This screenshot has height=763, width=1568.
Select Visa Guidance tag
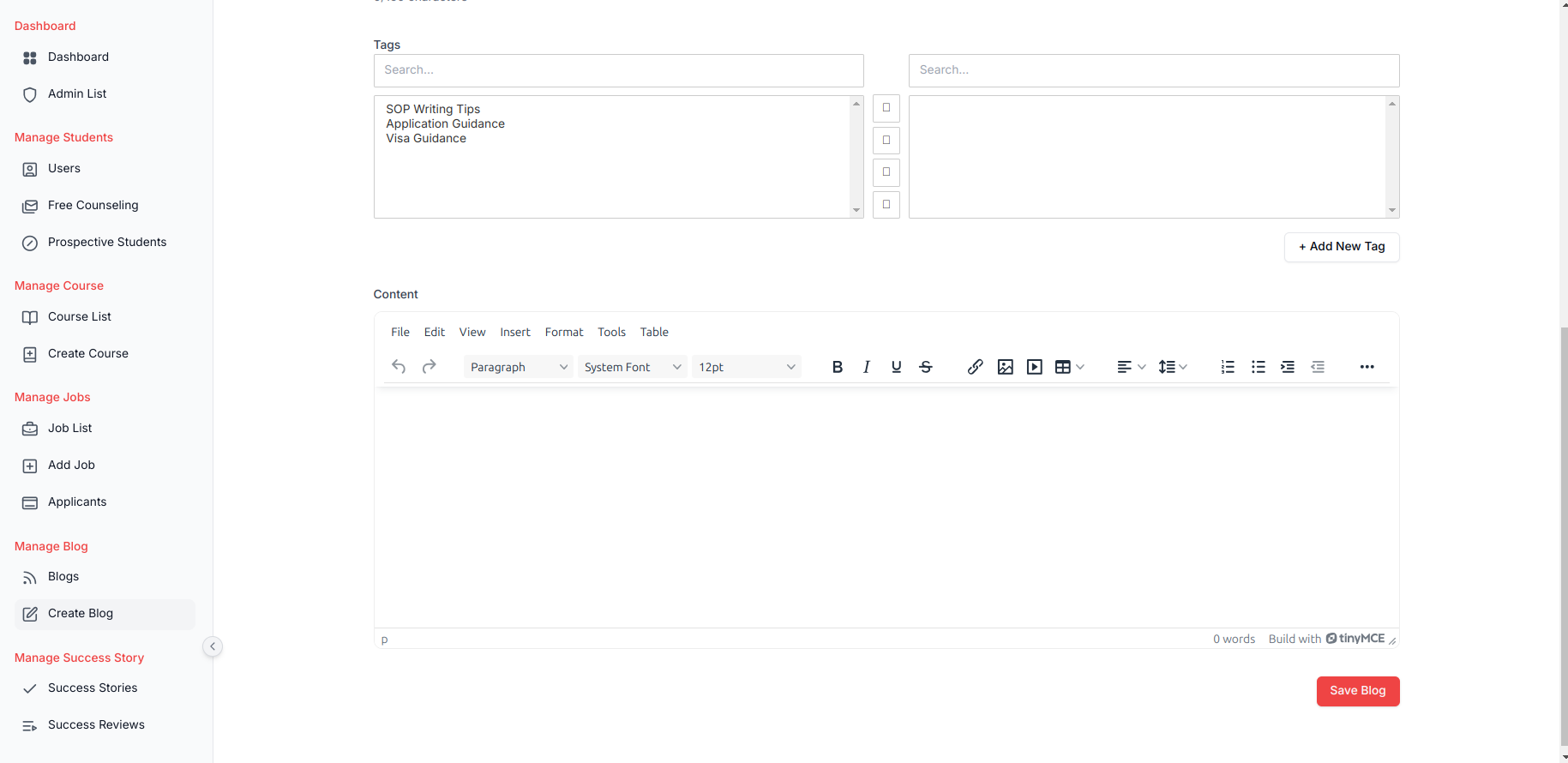(x=426, y=138)
